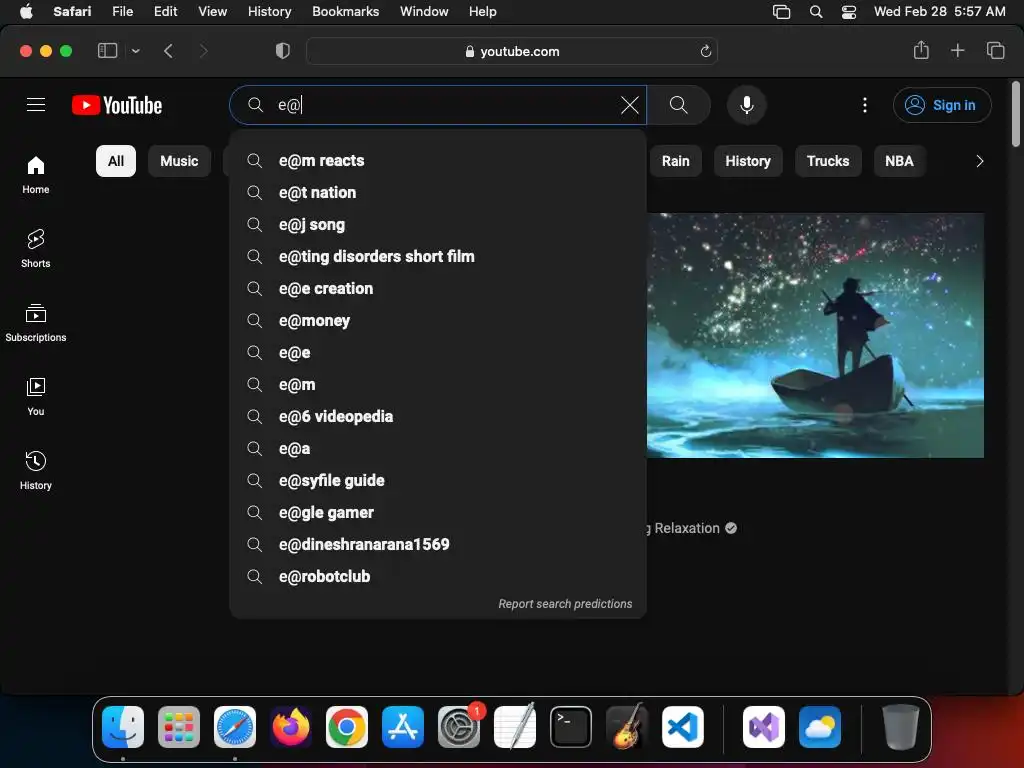Open Shorts from the sidebar

36,249
